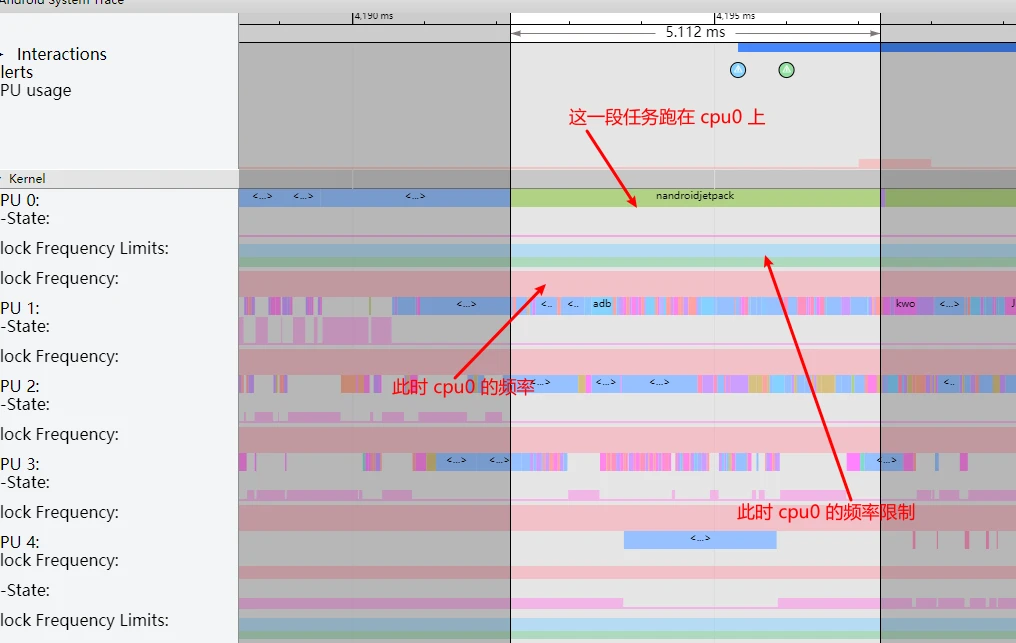Select the blue slice on the CPU 4 row

(699, 539)
